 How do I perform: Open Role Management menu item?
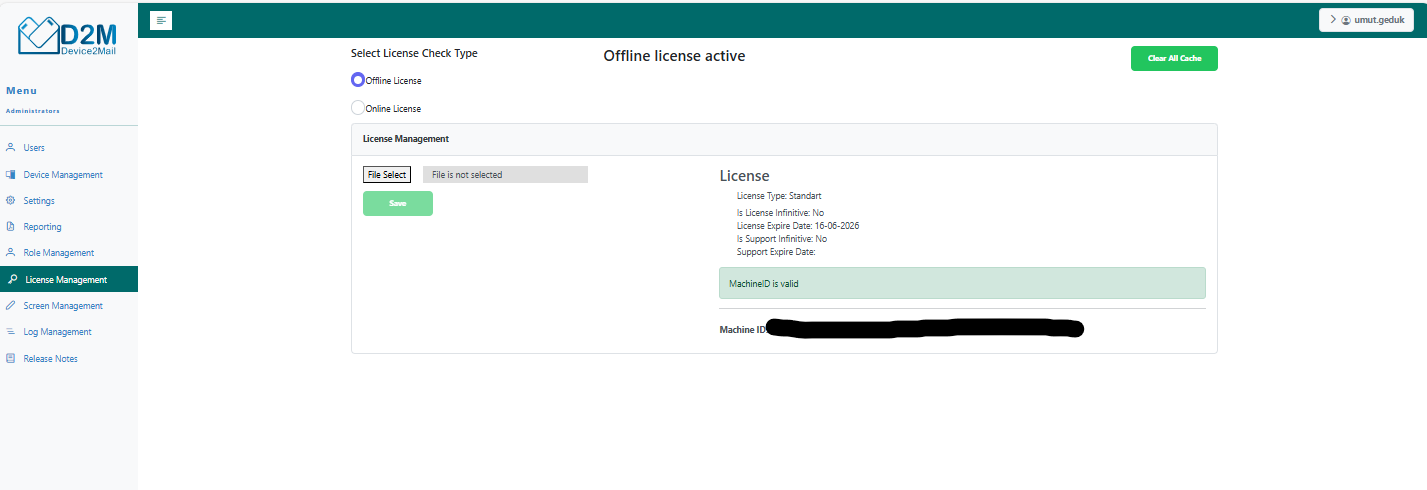58,253
